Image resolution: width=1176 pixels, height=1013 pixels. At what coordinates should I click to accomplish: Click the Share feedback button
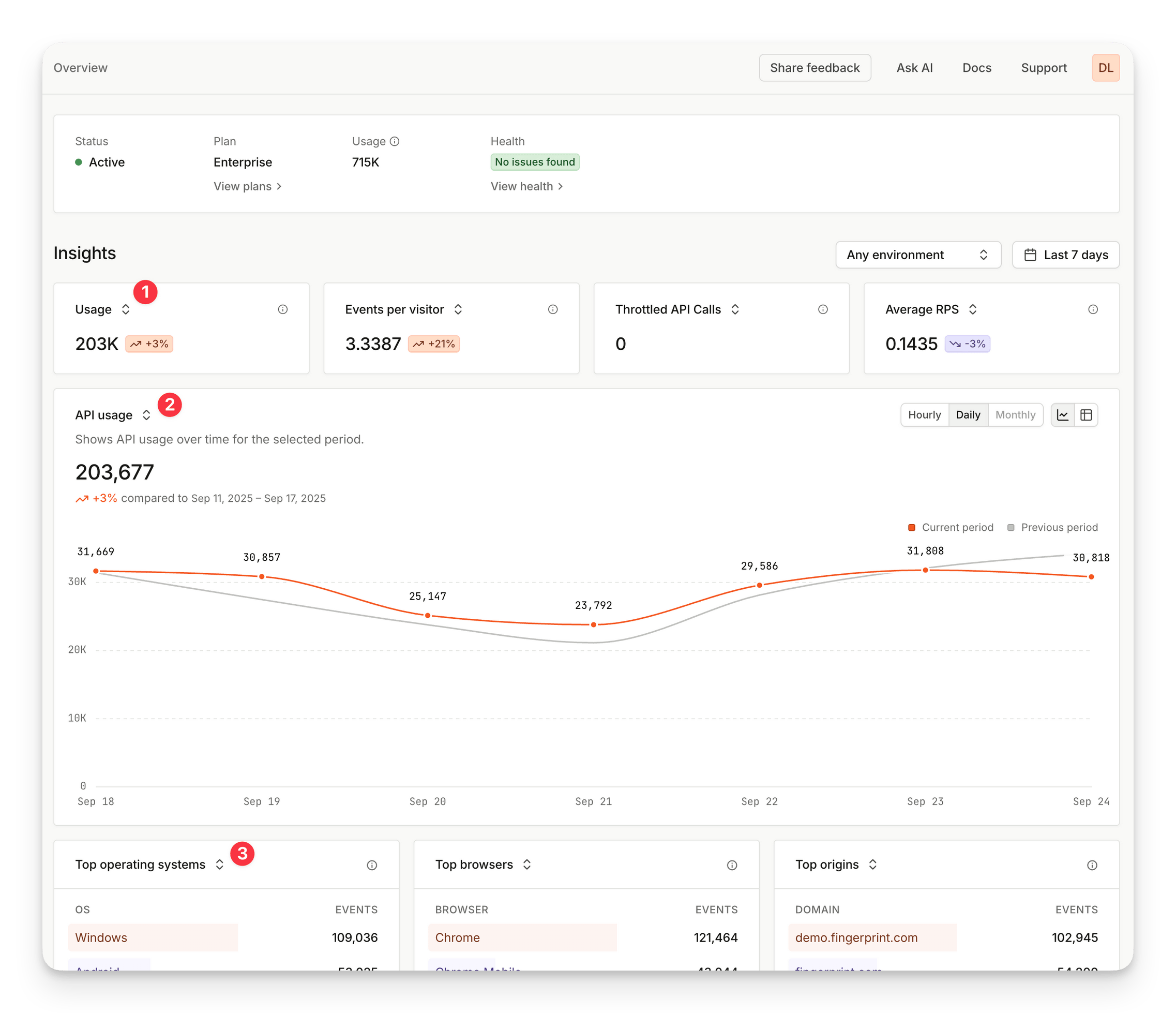click(815, 68)
